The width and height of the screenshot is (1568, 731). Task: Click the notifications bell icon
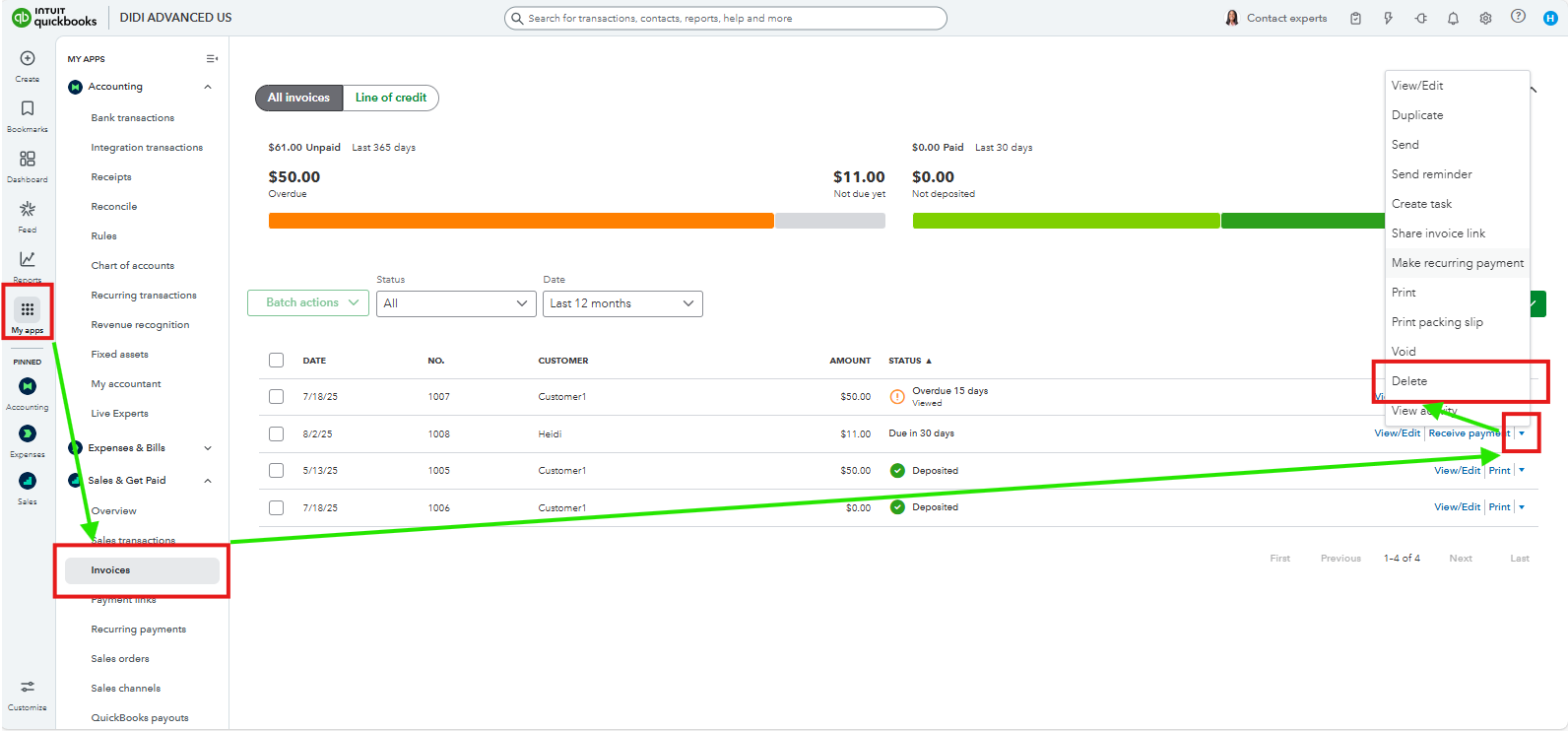[1453, 18]
